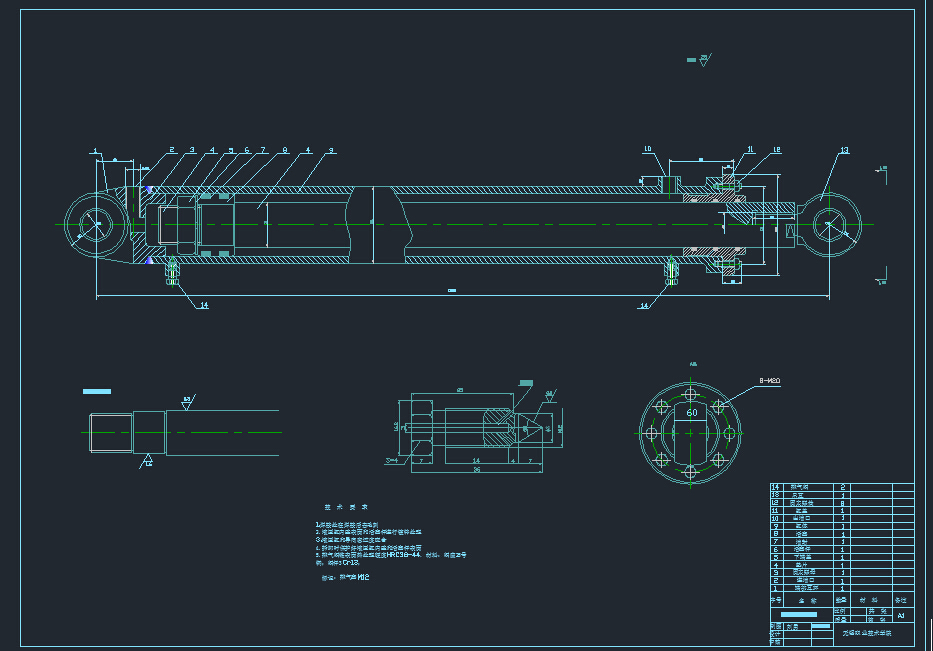Select part callout number 13 on assembly
This screenshot has width=933, height=651.
(844, 150)
